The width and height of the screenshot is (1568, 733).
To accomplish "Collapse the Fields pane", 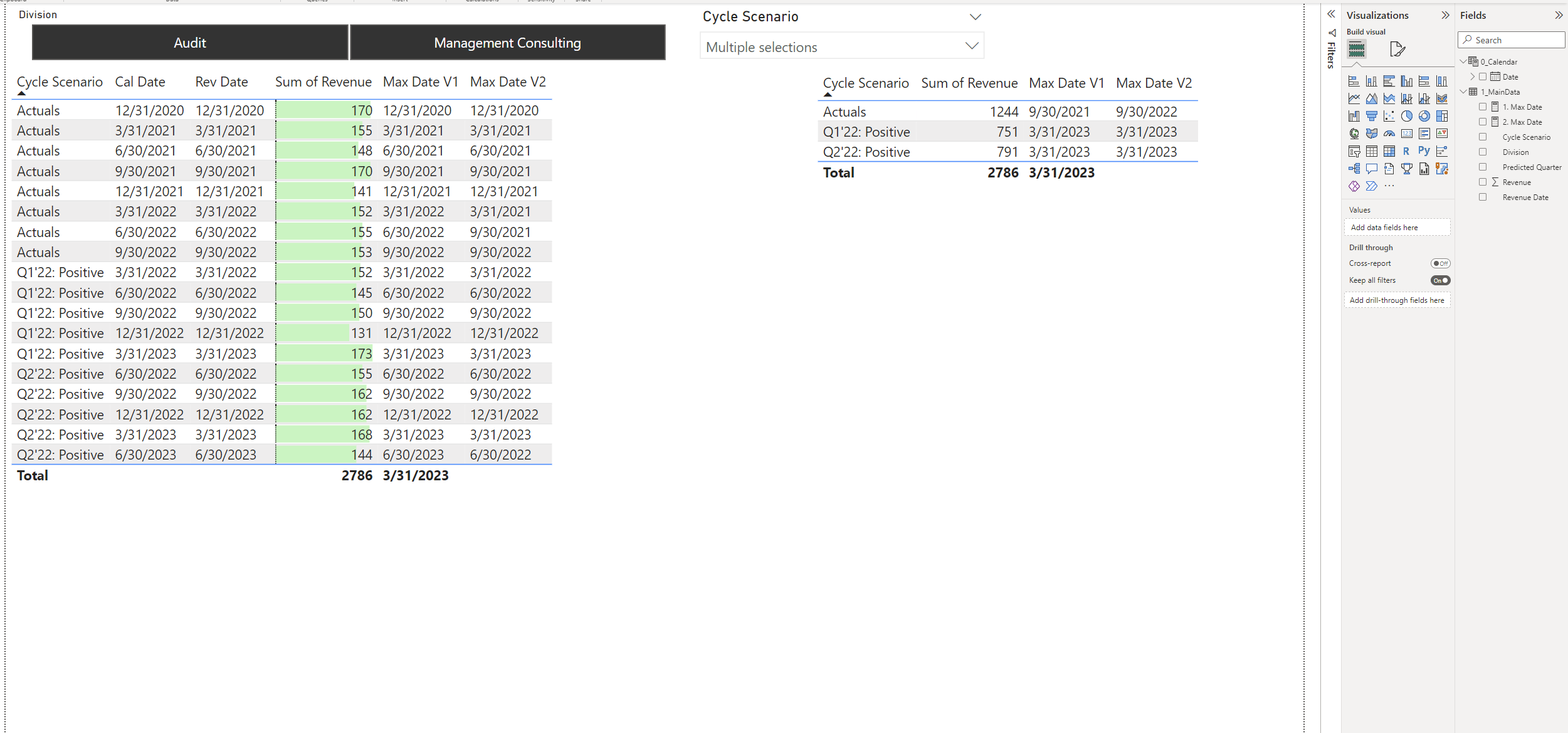I will point(1559,15).
